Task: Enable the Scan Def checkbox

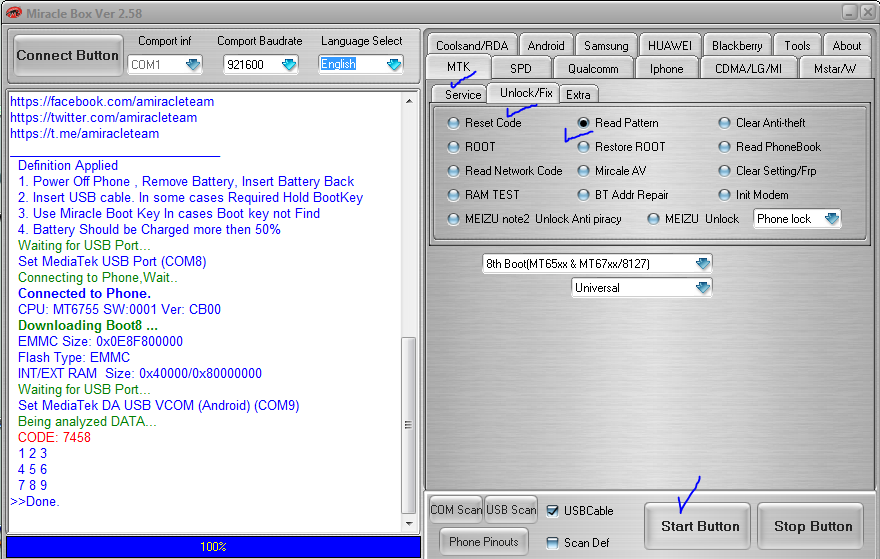Action: (x=552, y=543)
